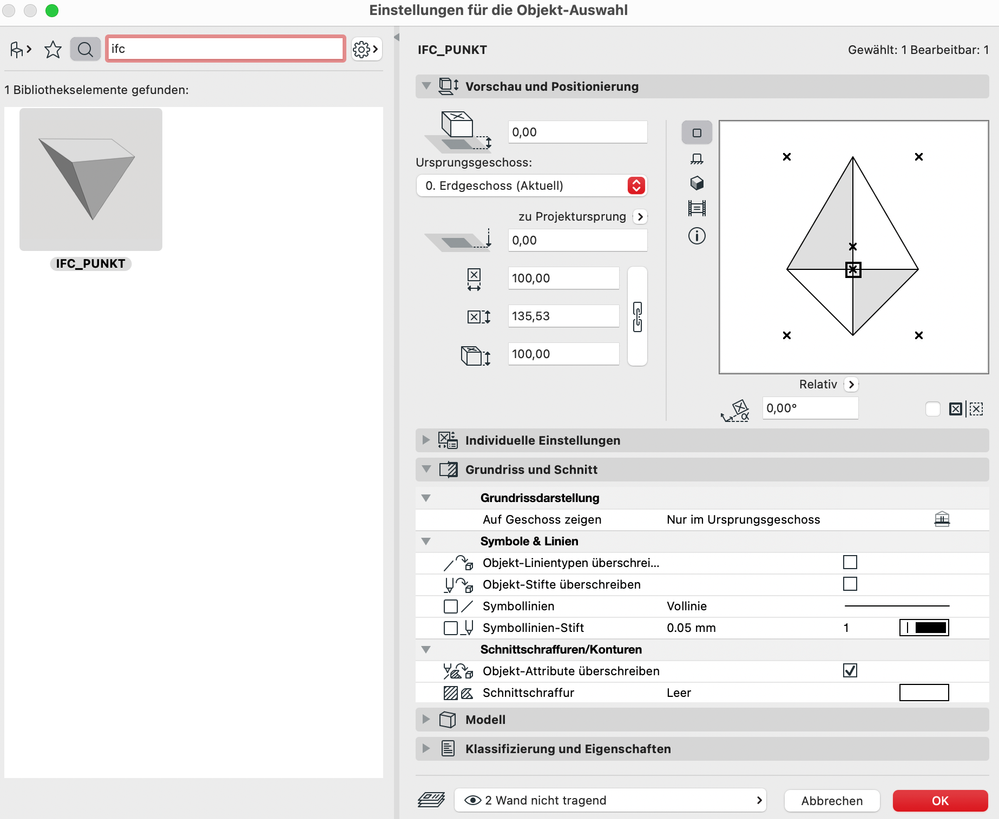Enable Objekt-Stifte überschreiben checkbox
Screen dimensions: 999x819
[x=851, y=584]
